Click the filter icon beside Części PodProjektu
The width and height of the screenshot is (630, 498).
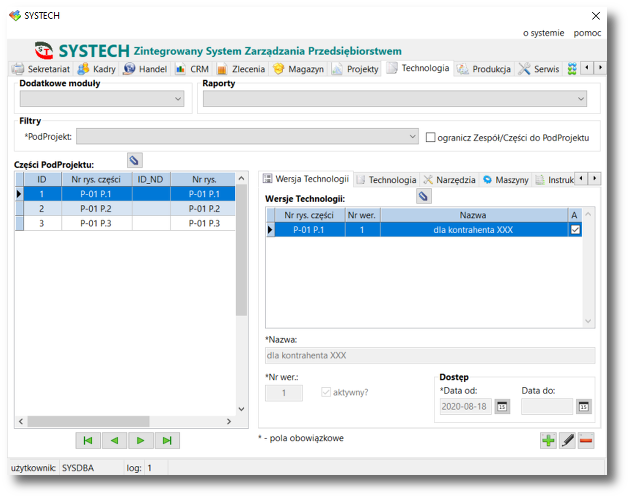[x=135, y=160]
